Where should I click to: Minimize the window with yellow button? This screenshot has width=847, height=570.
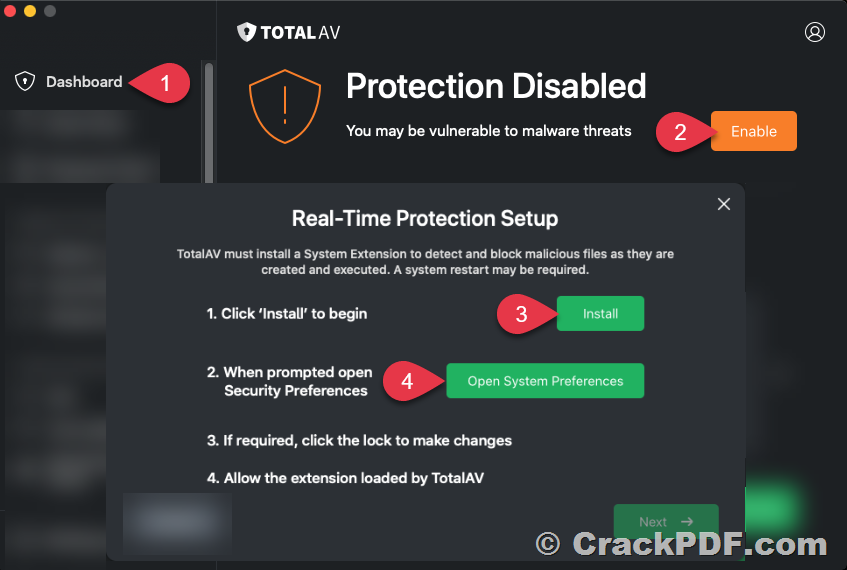tap(30, 11)
